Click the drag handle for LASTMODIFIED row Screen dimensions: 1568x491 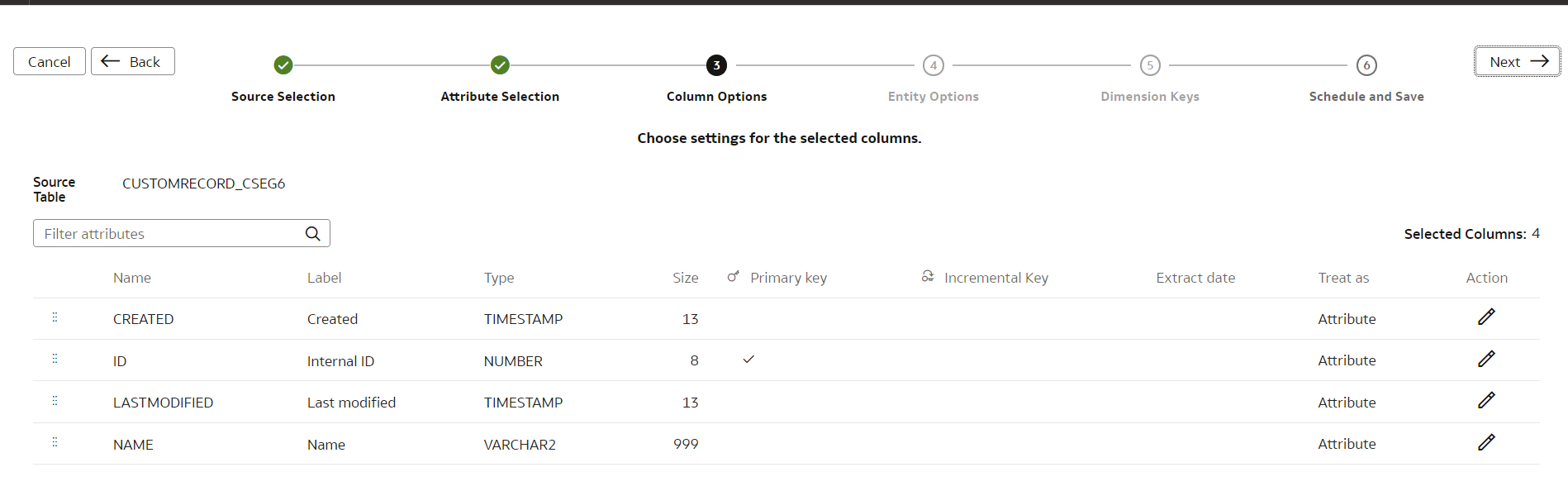[x=55, y=401]
